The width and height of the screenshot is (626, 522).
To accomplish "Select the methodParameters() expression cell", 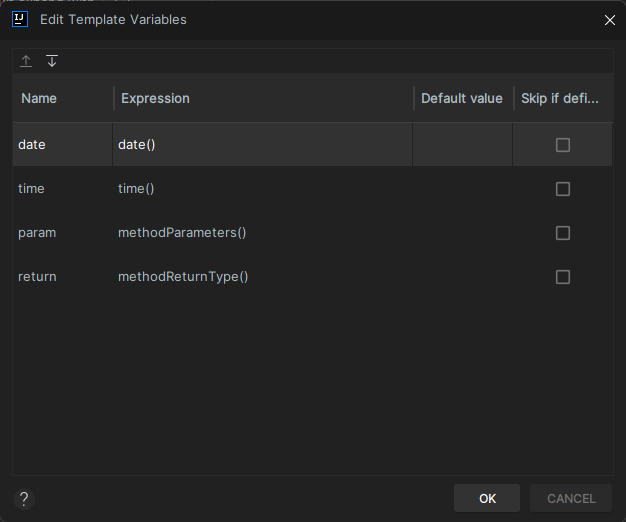I will [x=263, y=233].
